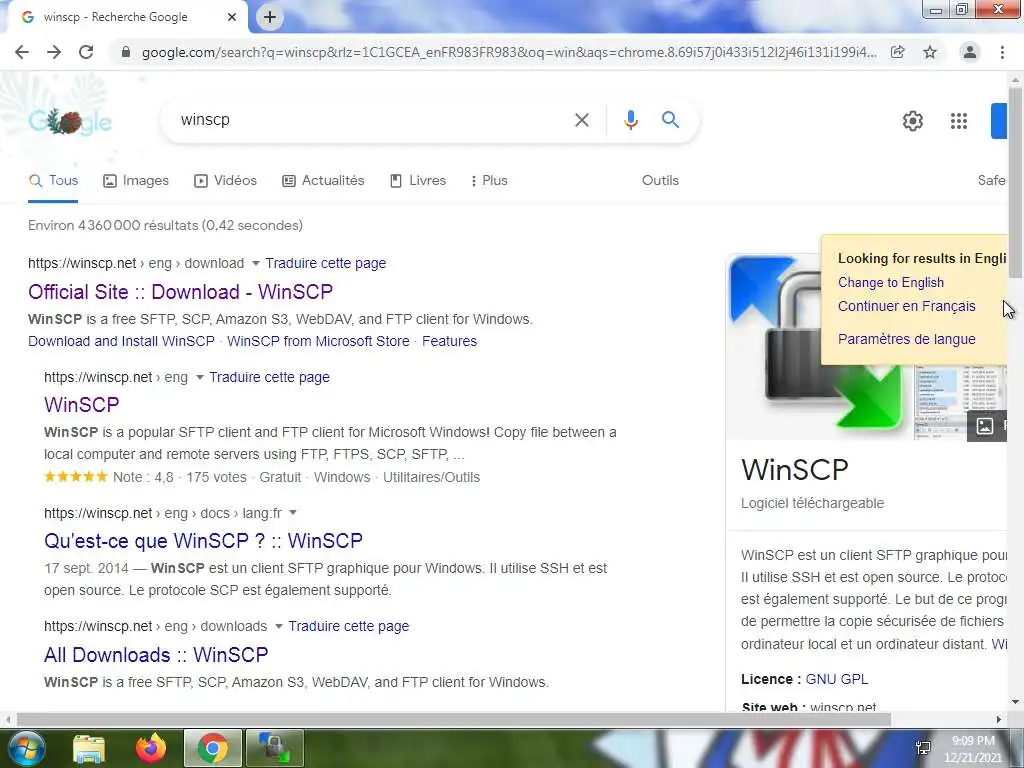Viewport: 1024px width, 768px height.
Task: Open Google settings gear
Action: 913,121
